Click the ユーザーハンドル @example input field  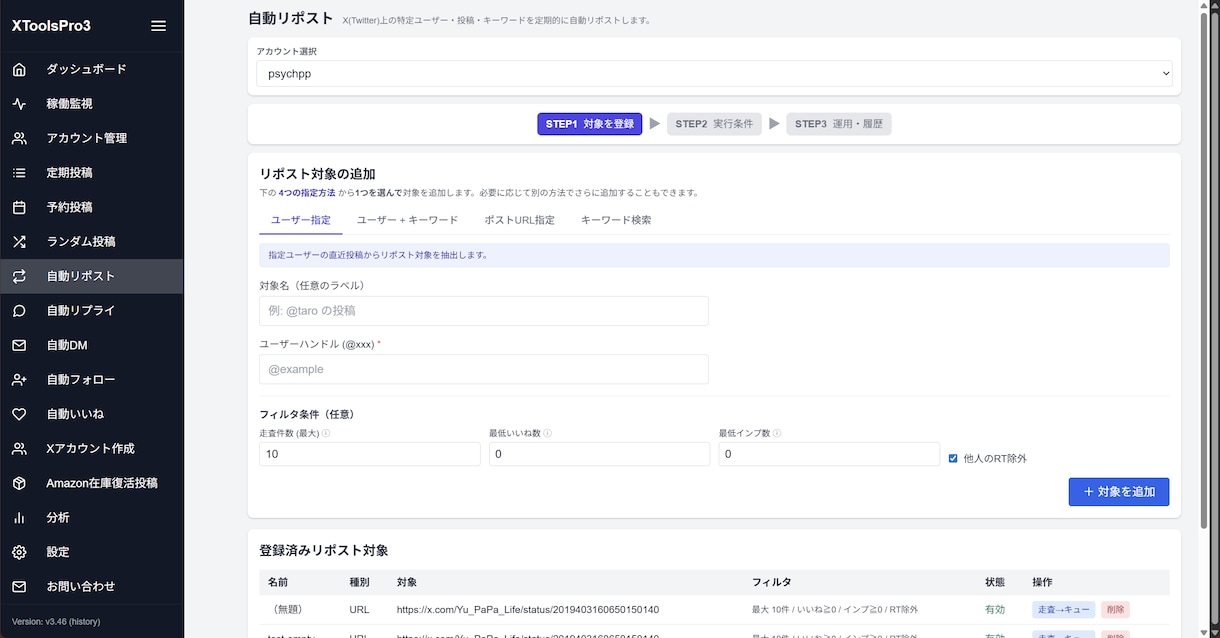(484, 369)
